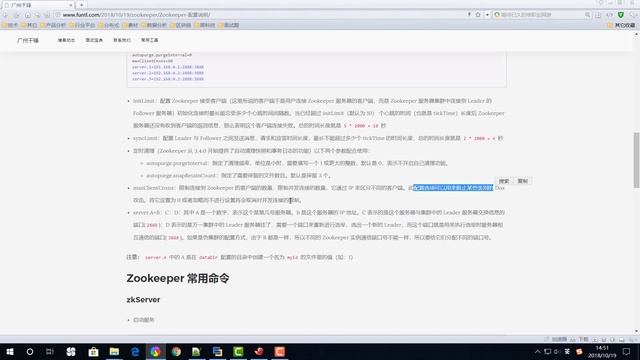The width and height of the screenshot is (640, 360).
Task: Open volume control in tray
Action: pyautogui.click(x=557, y=351)
